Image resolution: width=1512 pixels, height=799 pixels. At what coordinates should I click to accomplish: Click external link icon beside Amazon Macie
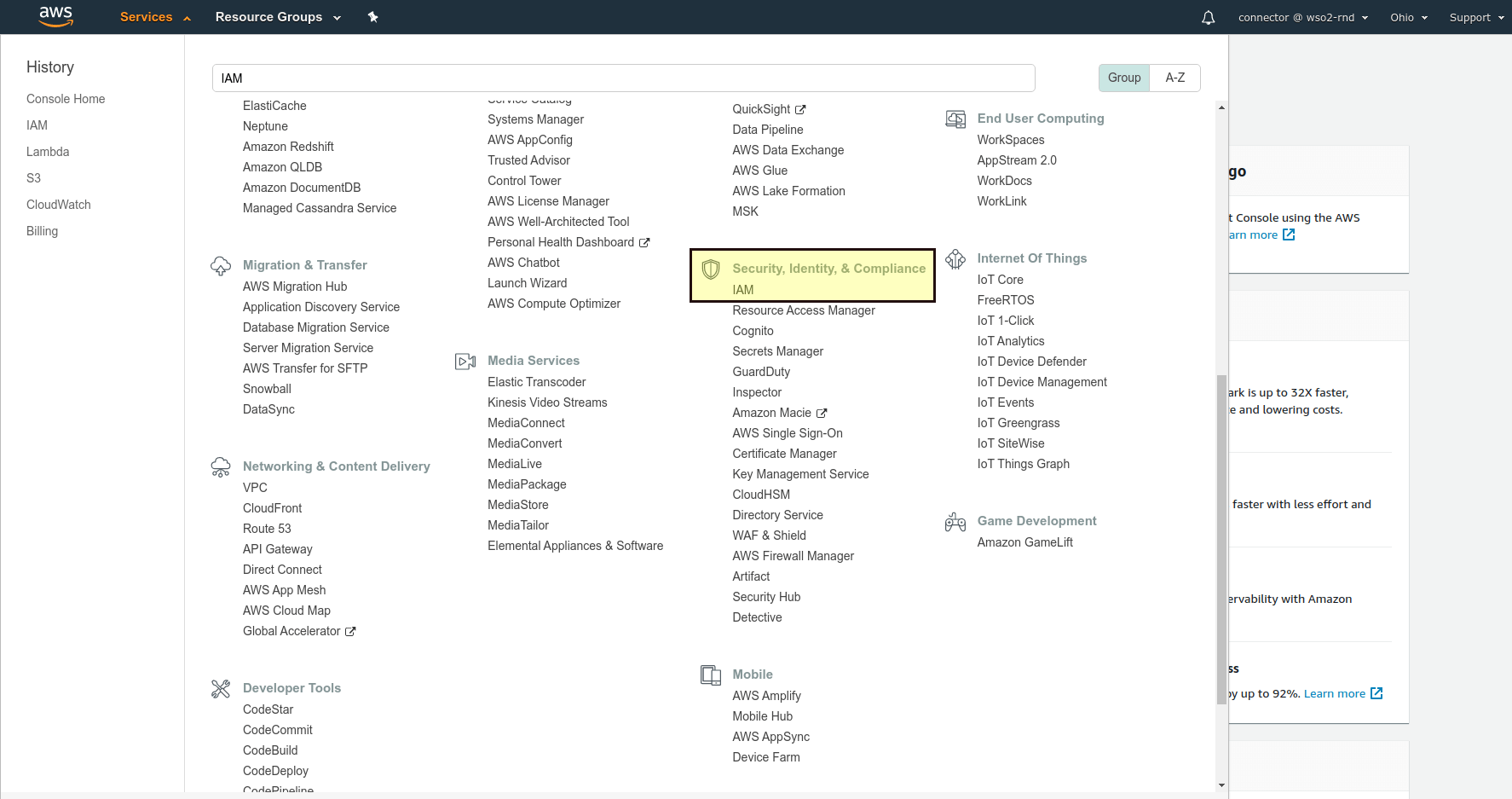822,413
